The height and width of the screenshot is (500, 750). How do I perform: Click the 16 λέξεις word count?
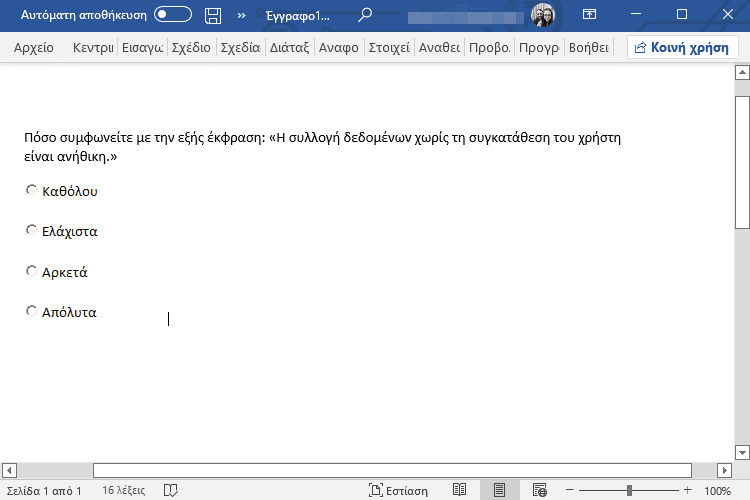123,490
